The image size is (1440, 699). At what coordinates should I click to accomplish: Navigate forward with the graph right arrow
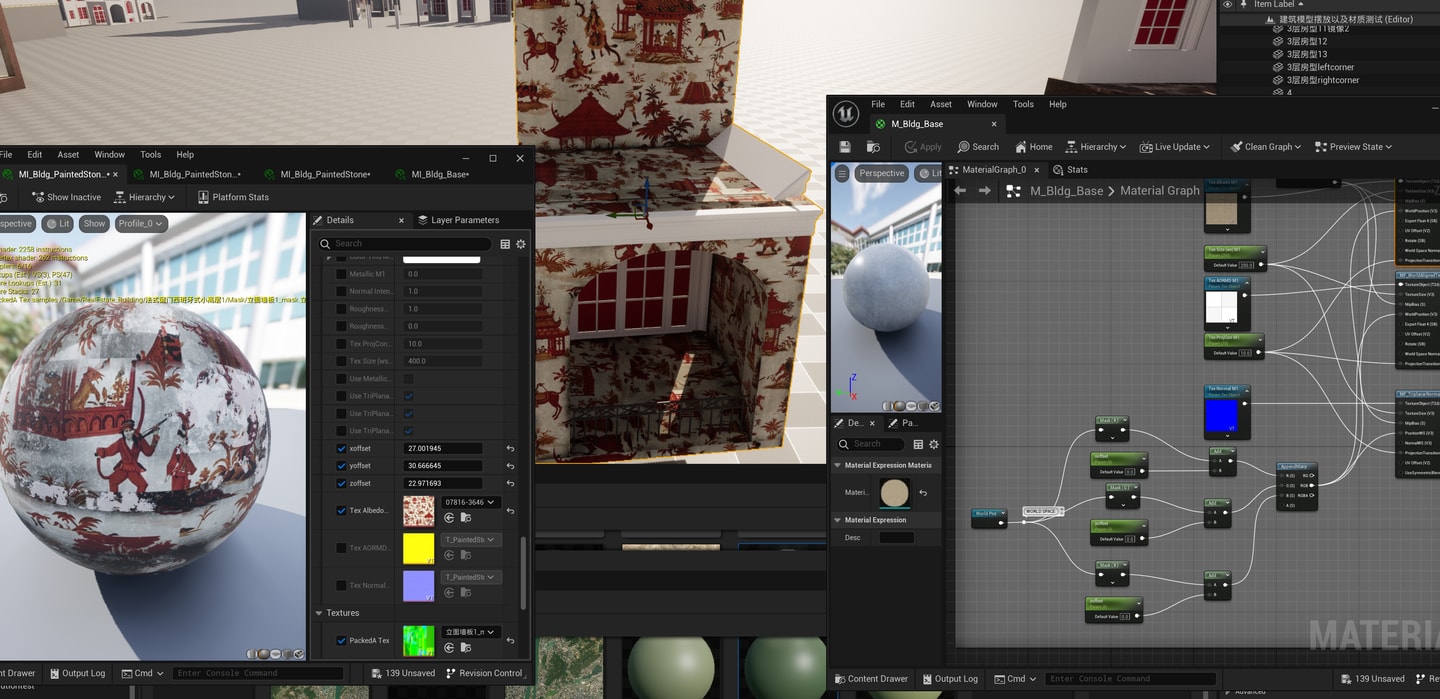coord(985,190)
